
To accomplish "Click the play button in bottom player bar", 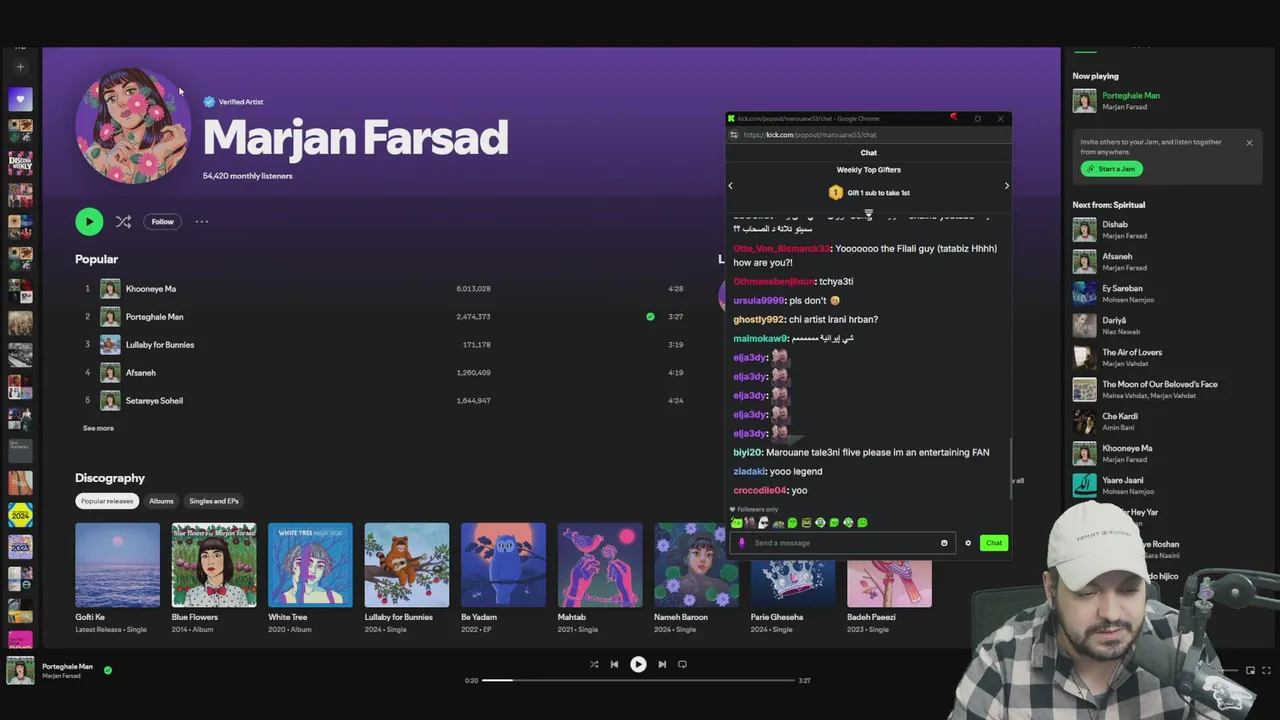I will coord(638,664).
